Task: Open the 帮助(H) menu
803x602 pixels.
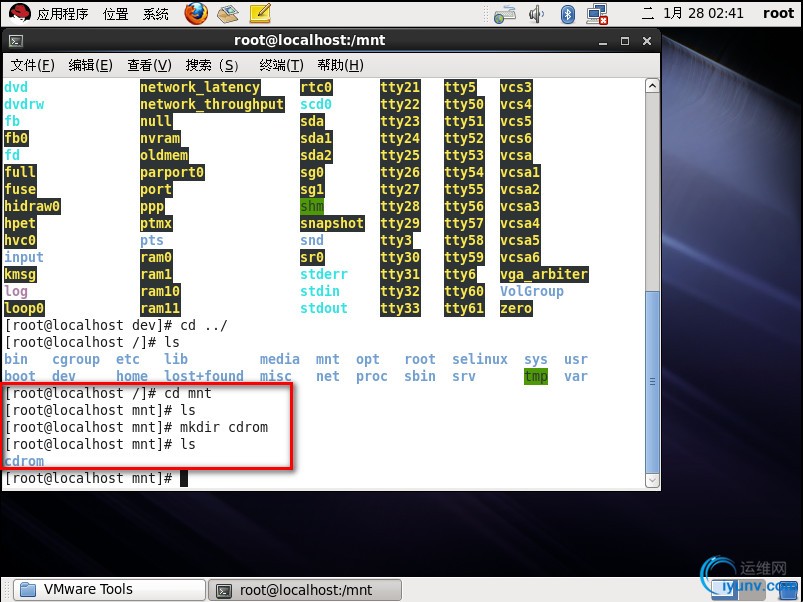Action: pyautogui.click(x=341, y=65)
